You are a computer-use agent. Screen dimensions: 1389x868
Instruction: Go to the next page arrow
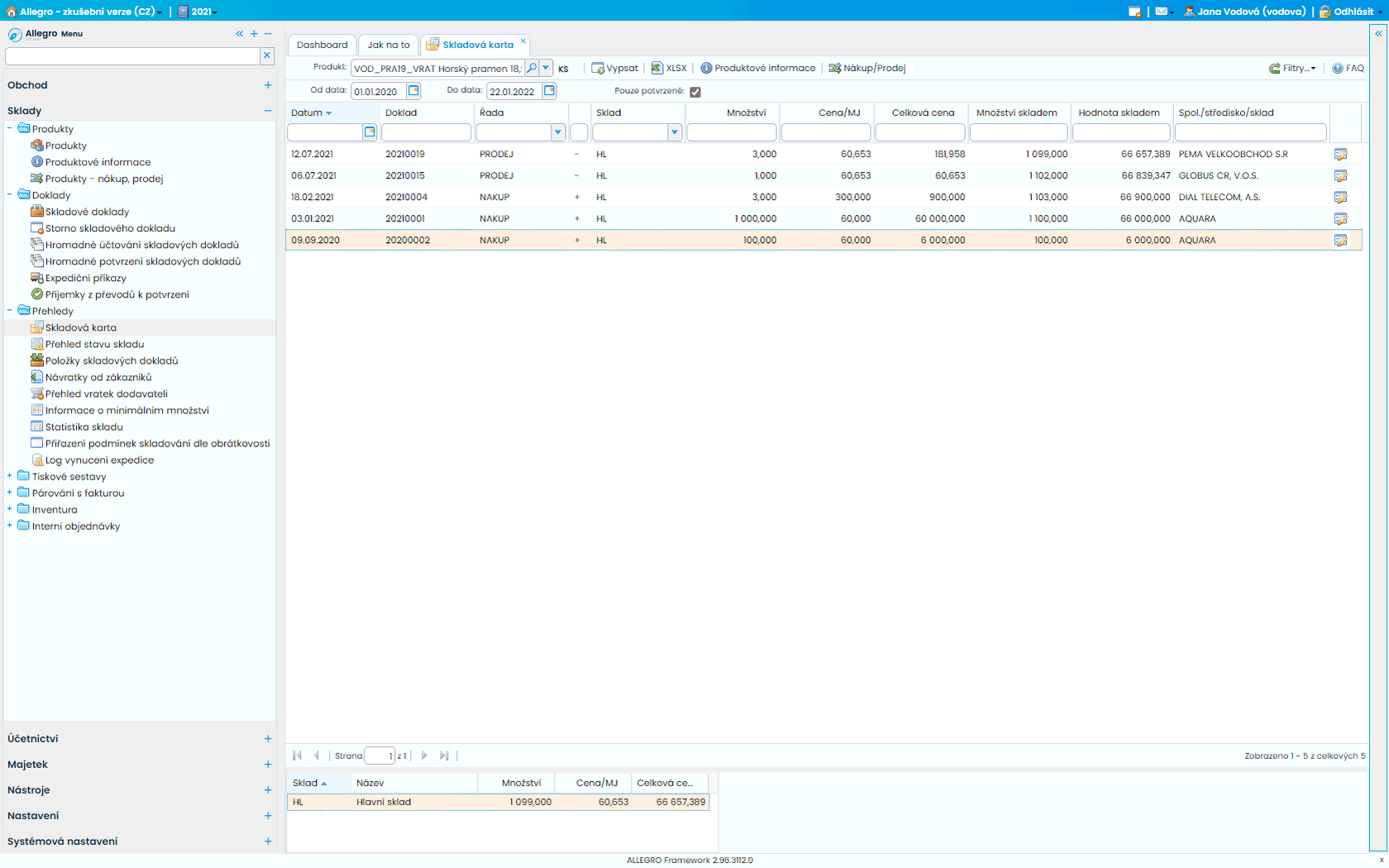[424, 756]
